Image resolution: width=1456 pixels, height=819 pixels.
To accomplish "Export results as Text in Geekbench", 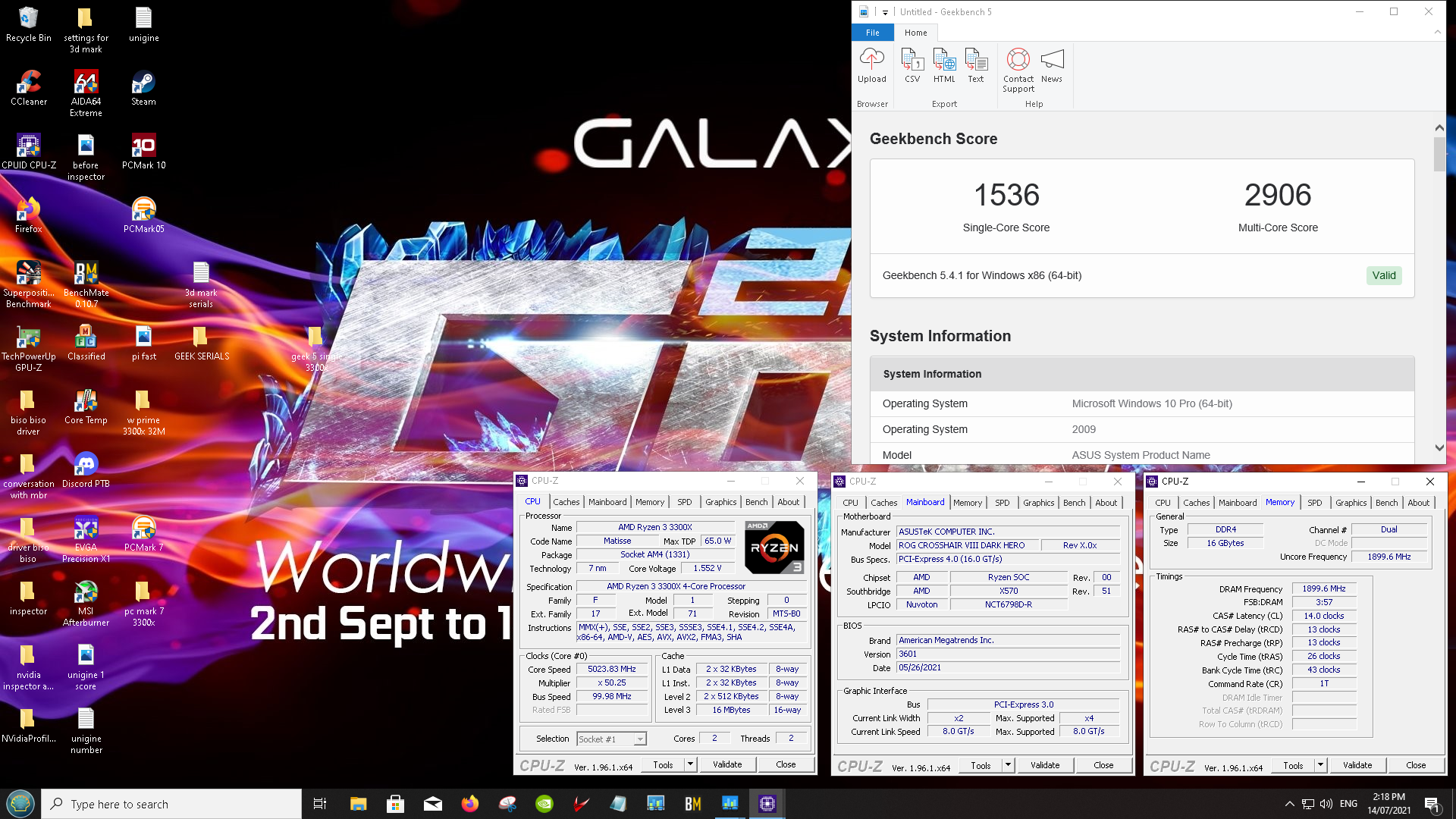I will pyautogui.click(x=976, y=65).
